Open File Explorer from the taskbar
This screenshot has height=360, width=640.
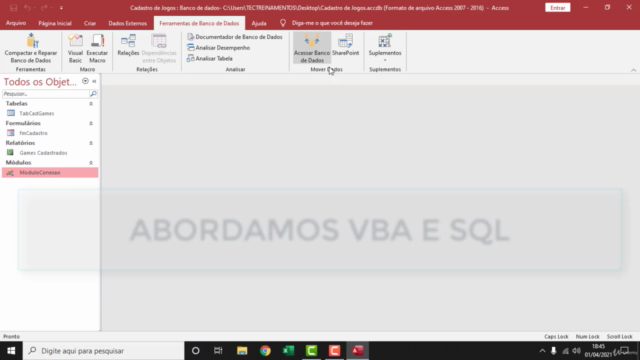pos(242,351)
